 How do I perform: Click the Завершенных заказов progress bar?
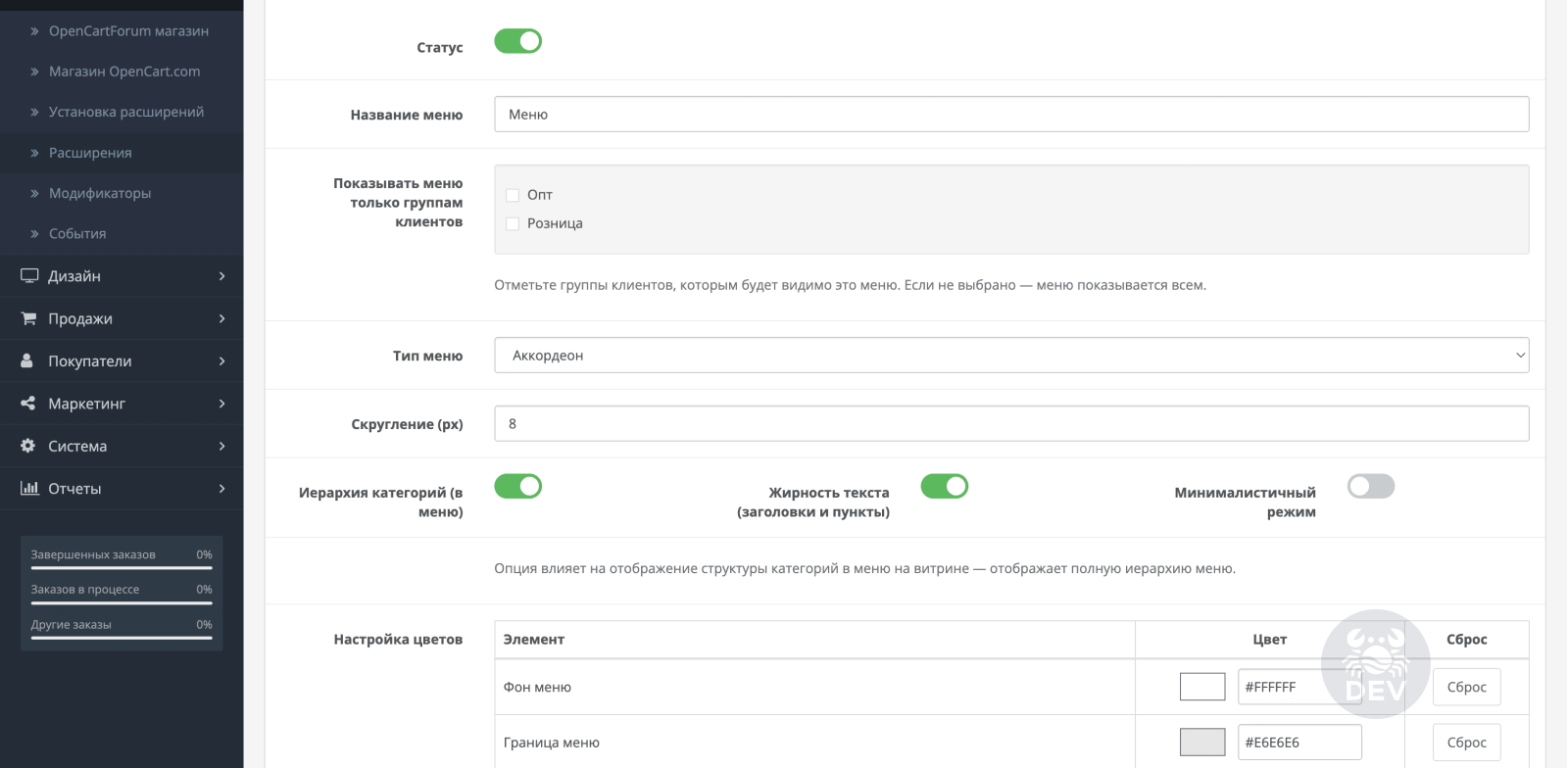click(122, 567)
